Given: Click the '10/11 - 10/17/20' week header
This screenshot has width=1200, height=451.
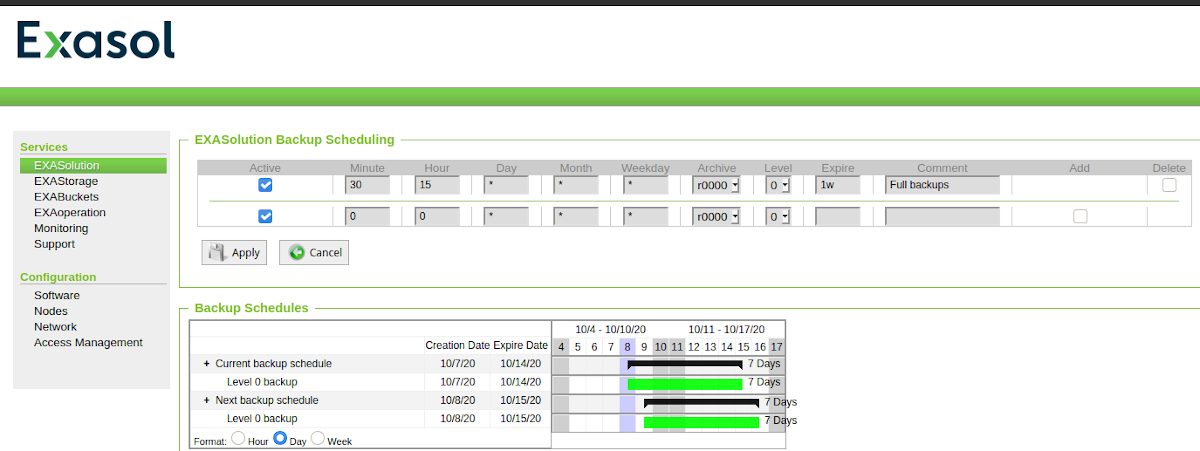Looking at the screenshot, I should 726,329.
